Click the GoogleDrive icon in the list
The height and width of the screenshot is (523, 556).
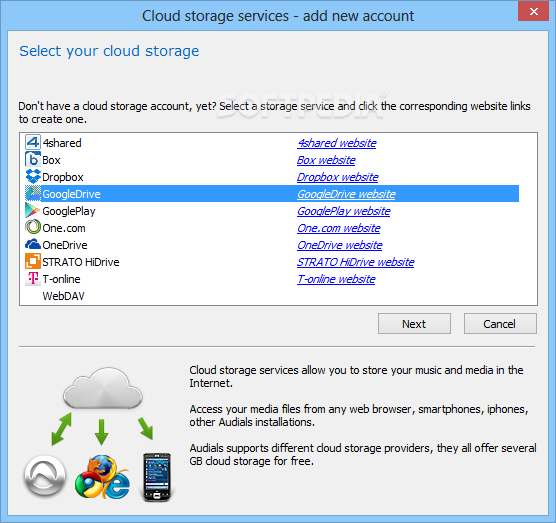click(x=33, y=194)
